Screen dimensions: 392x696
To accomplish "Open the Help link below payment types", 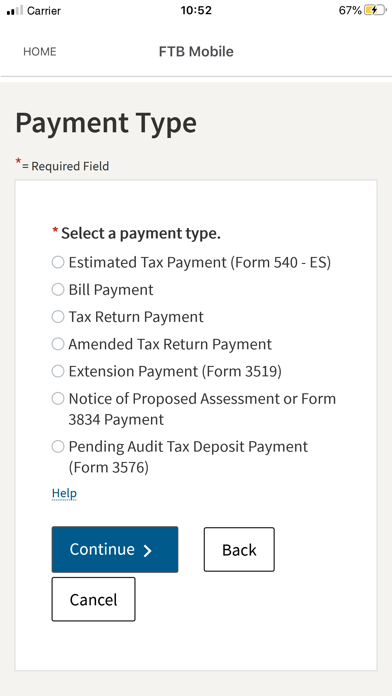I will click(x=64, y=493).
